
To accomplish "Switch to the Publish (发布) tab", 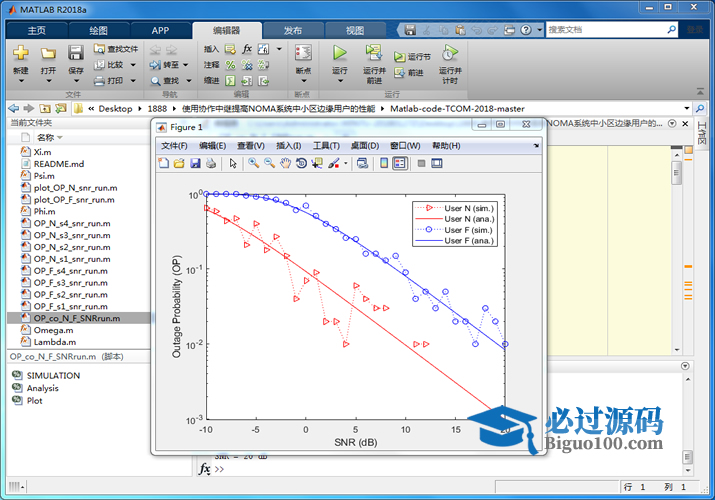I will [293, 31].
